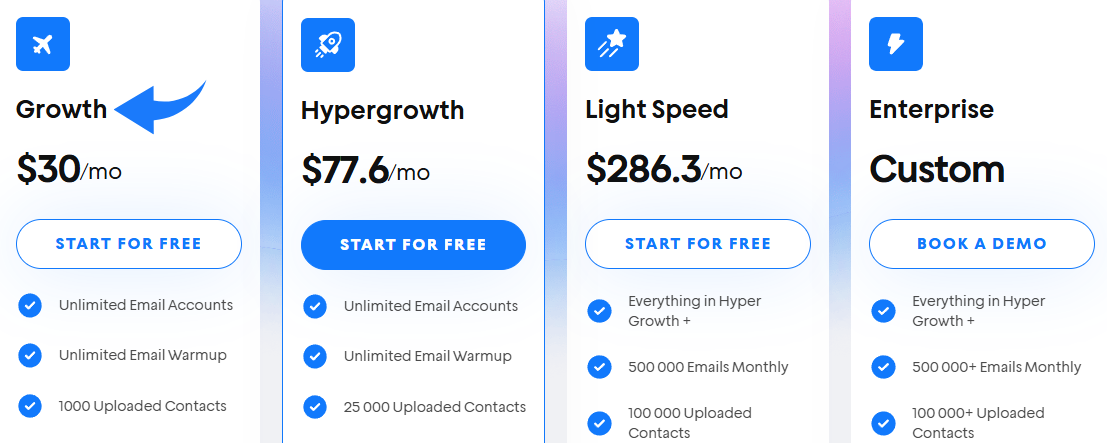This screenshot has height=443, width=1107.
Task: Click checkmark beside Growth Unlimited Email Warmup
Action: tap(30, 355)
